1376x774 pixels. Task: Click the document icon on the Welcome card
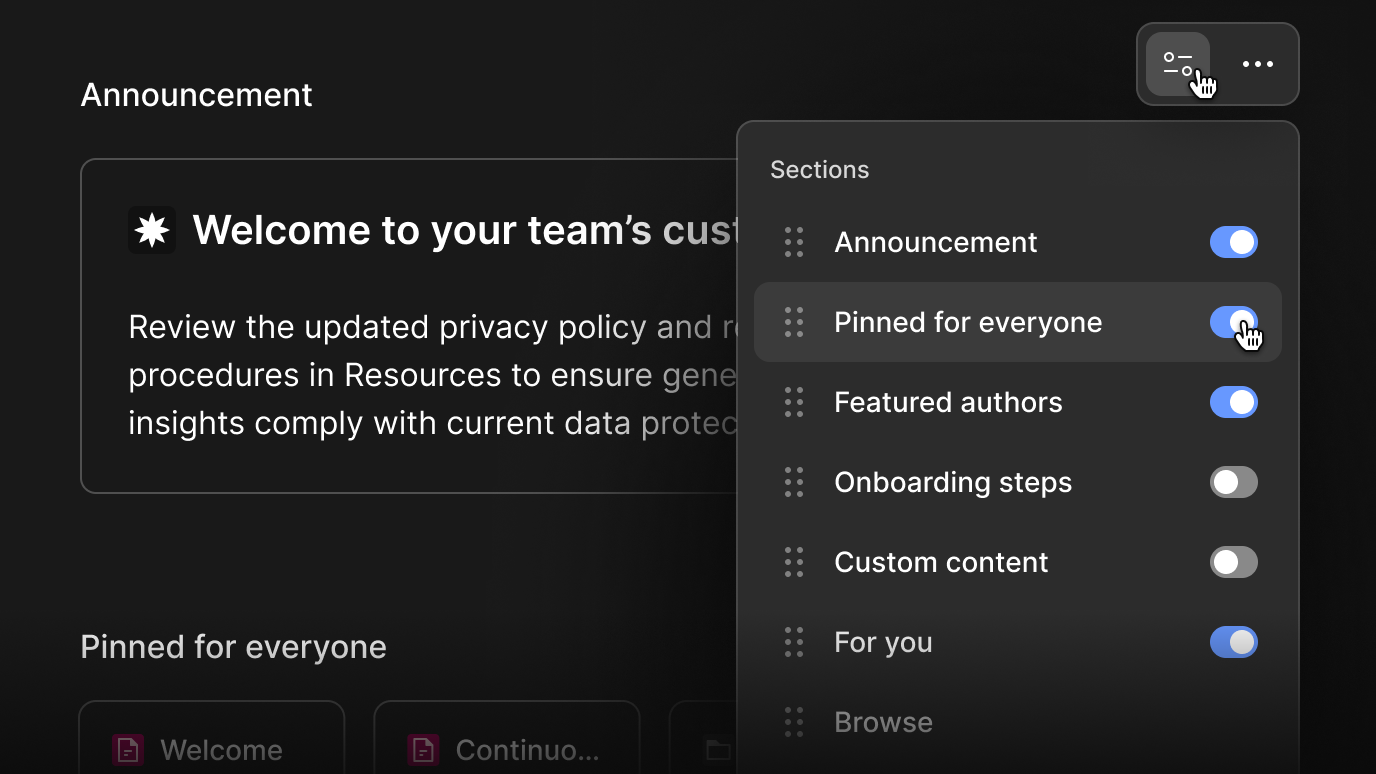(128, 749)
